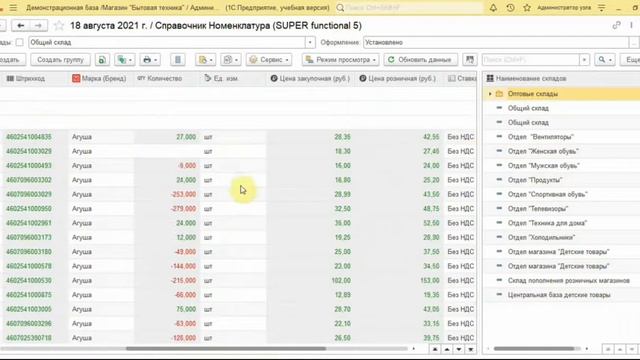Open window settings icon next to administrator name
Viewport: 640px width, 360px height.
pyautogui.click(x=602, y=8)
